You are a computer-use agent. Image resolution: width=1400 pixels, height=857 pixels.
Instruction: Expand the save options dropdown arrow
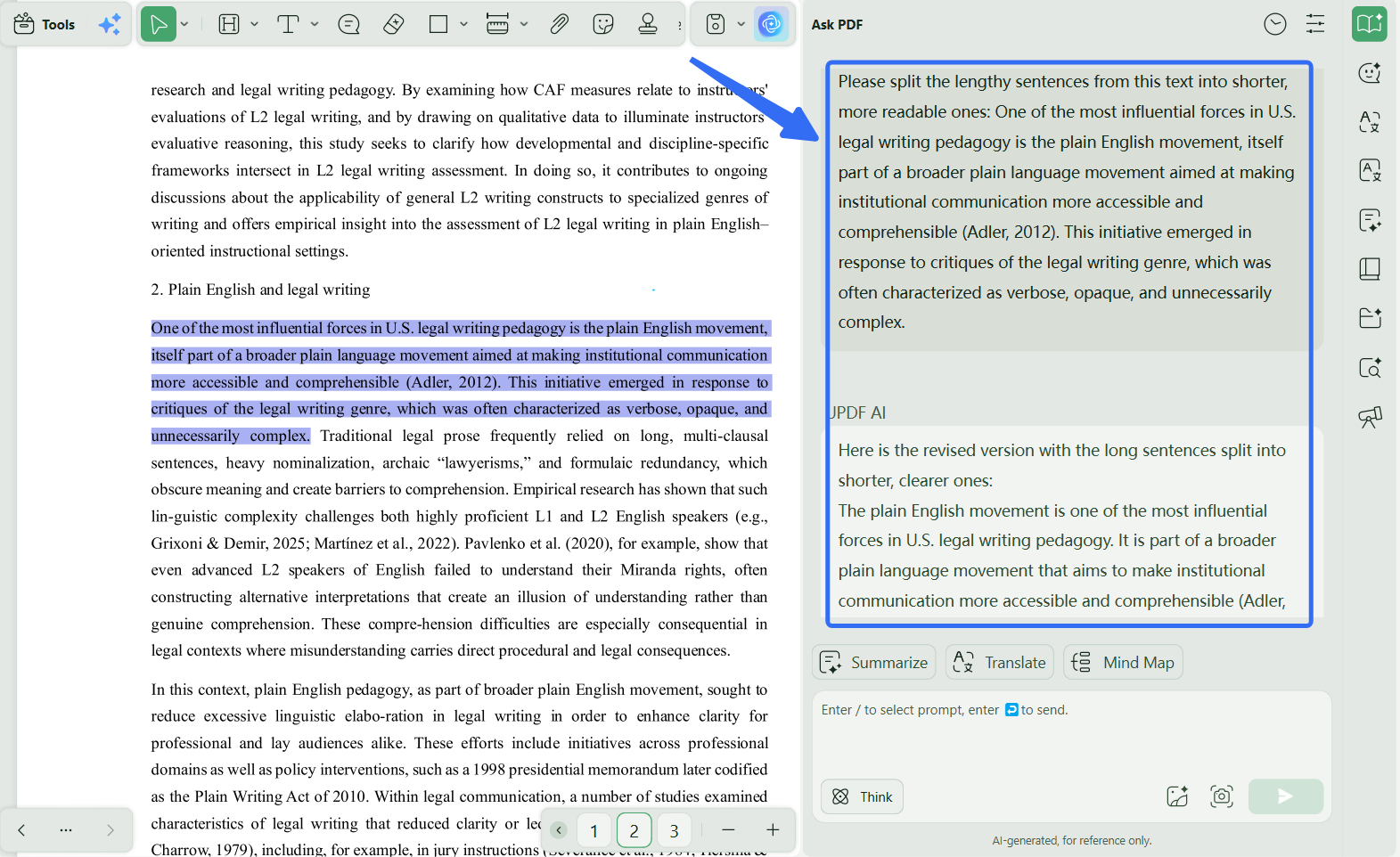pos(741,24)
